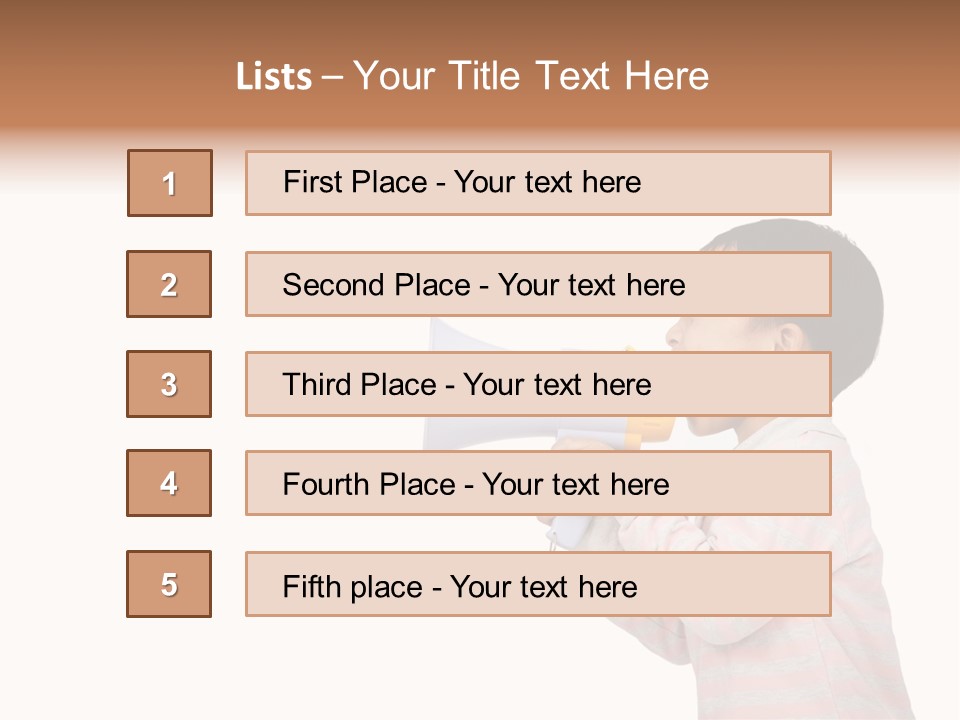Click the words Title Text Here

[579, 76]
